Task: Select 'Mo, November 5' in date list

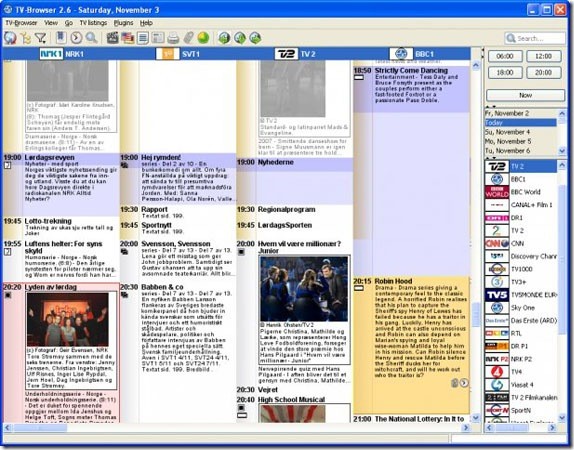Action: tap(521, 141)
